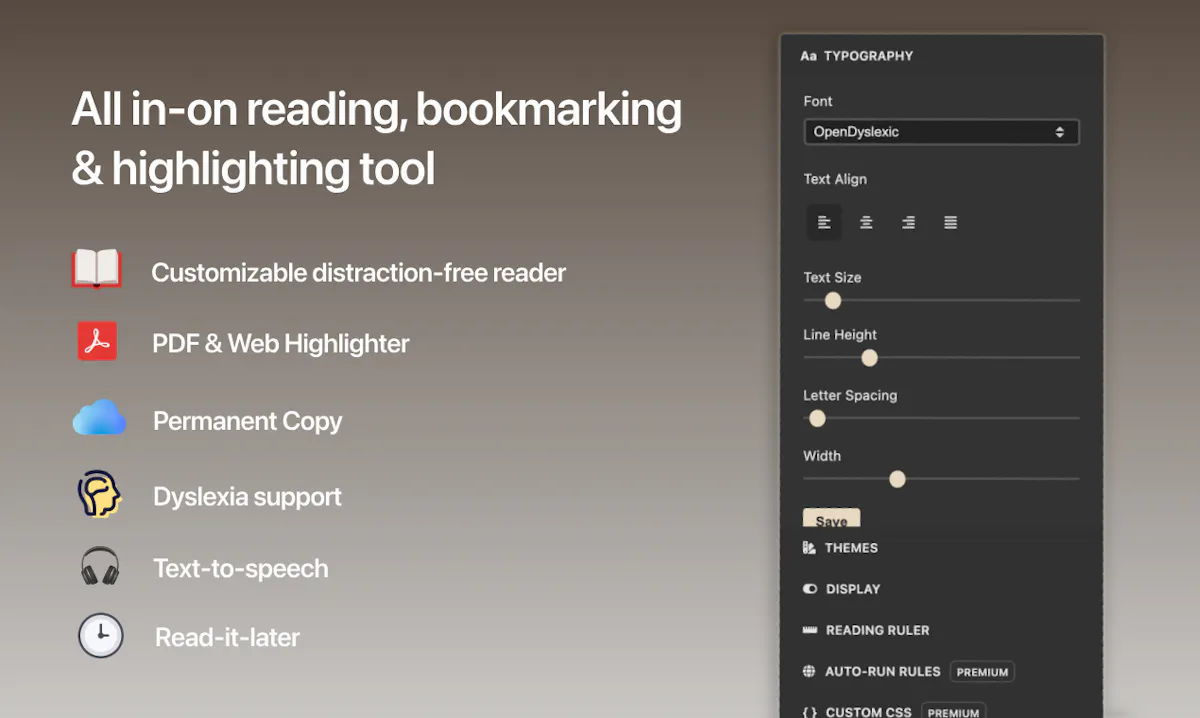1200x718 pixels.
Task: Click 'Customizable distraction-free reader' text
Action: (x=359, y=272)
